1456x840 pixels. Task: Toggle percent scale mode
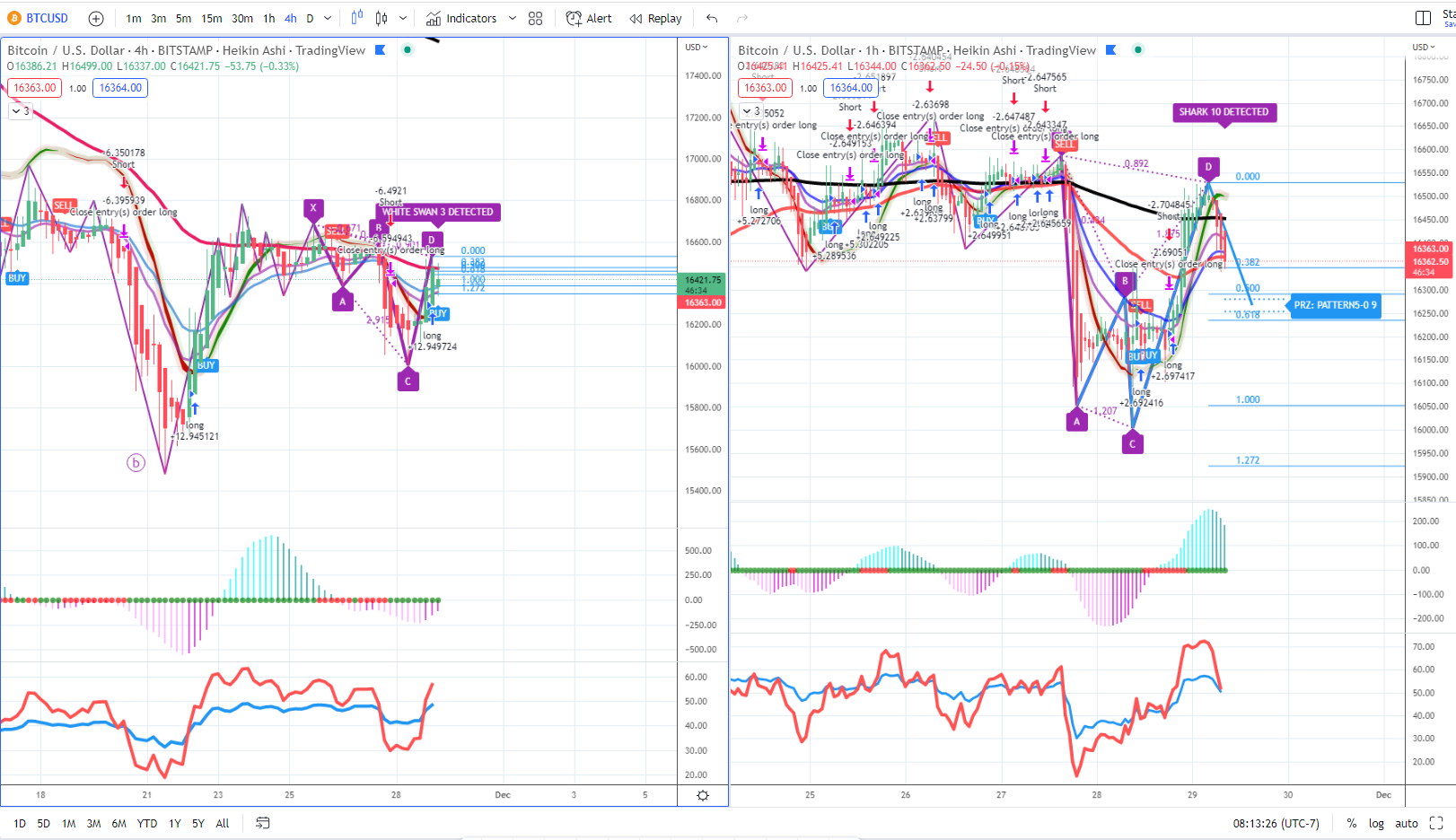click(1352, 823)
